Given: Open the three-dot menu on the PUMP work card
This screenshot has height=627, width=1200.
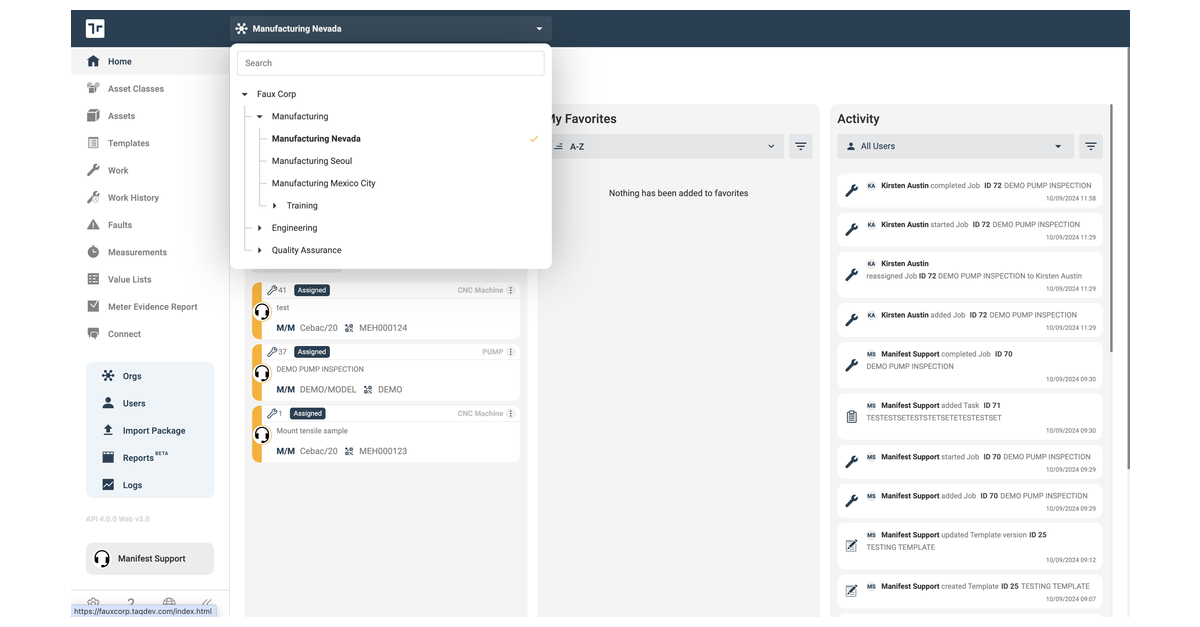Looking at the screenshot, I should pos(511,351).
